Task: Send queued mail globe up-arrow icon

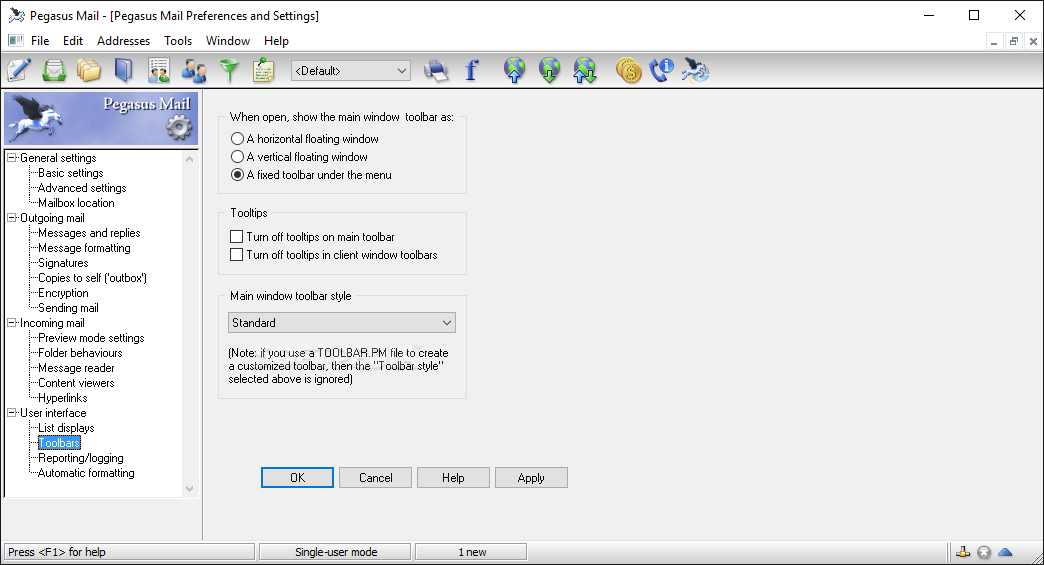Action: [515, 70]
